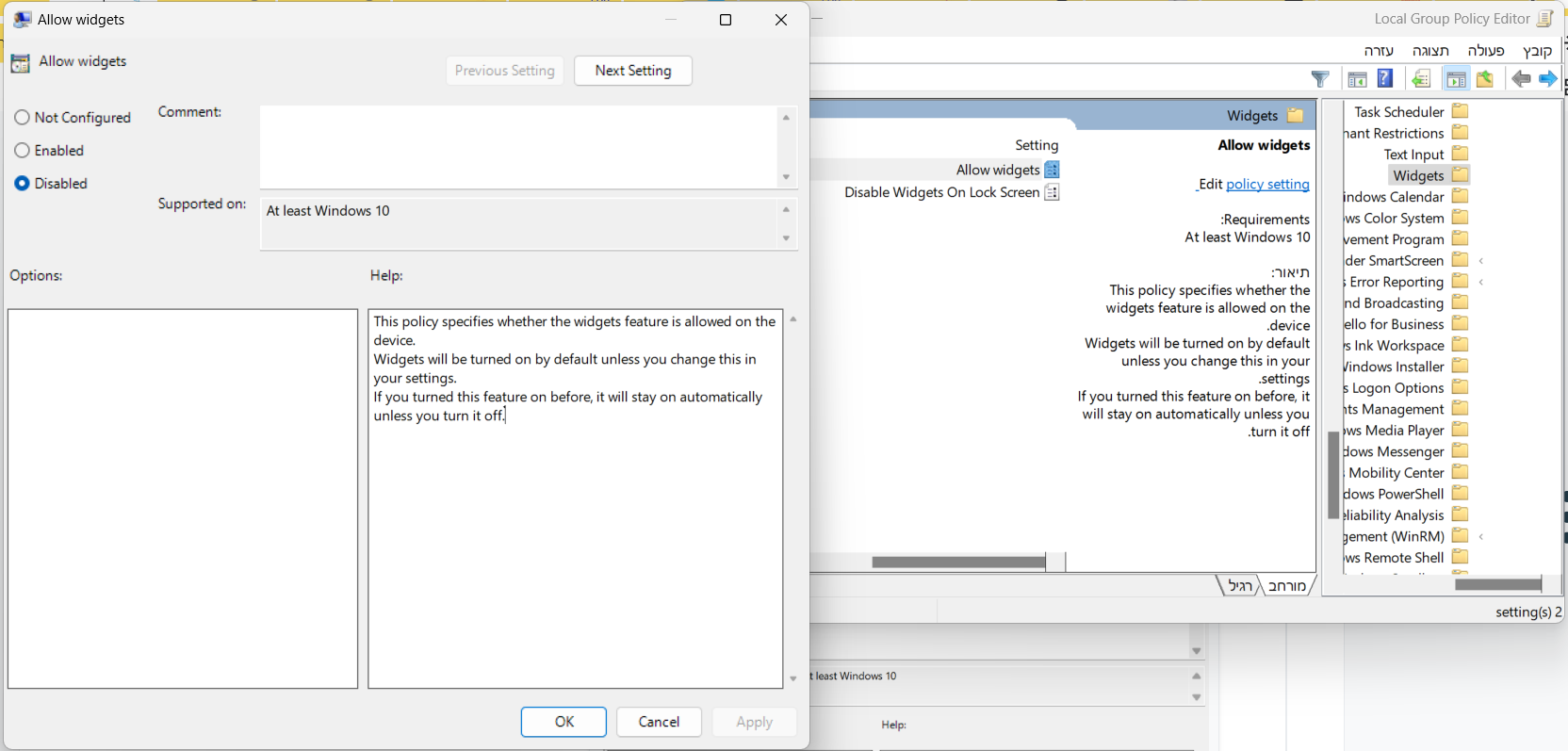Click the Media Player folder icon

[x=1461, y=430]
